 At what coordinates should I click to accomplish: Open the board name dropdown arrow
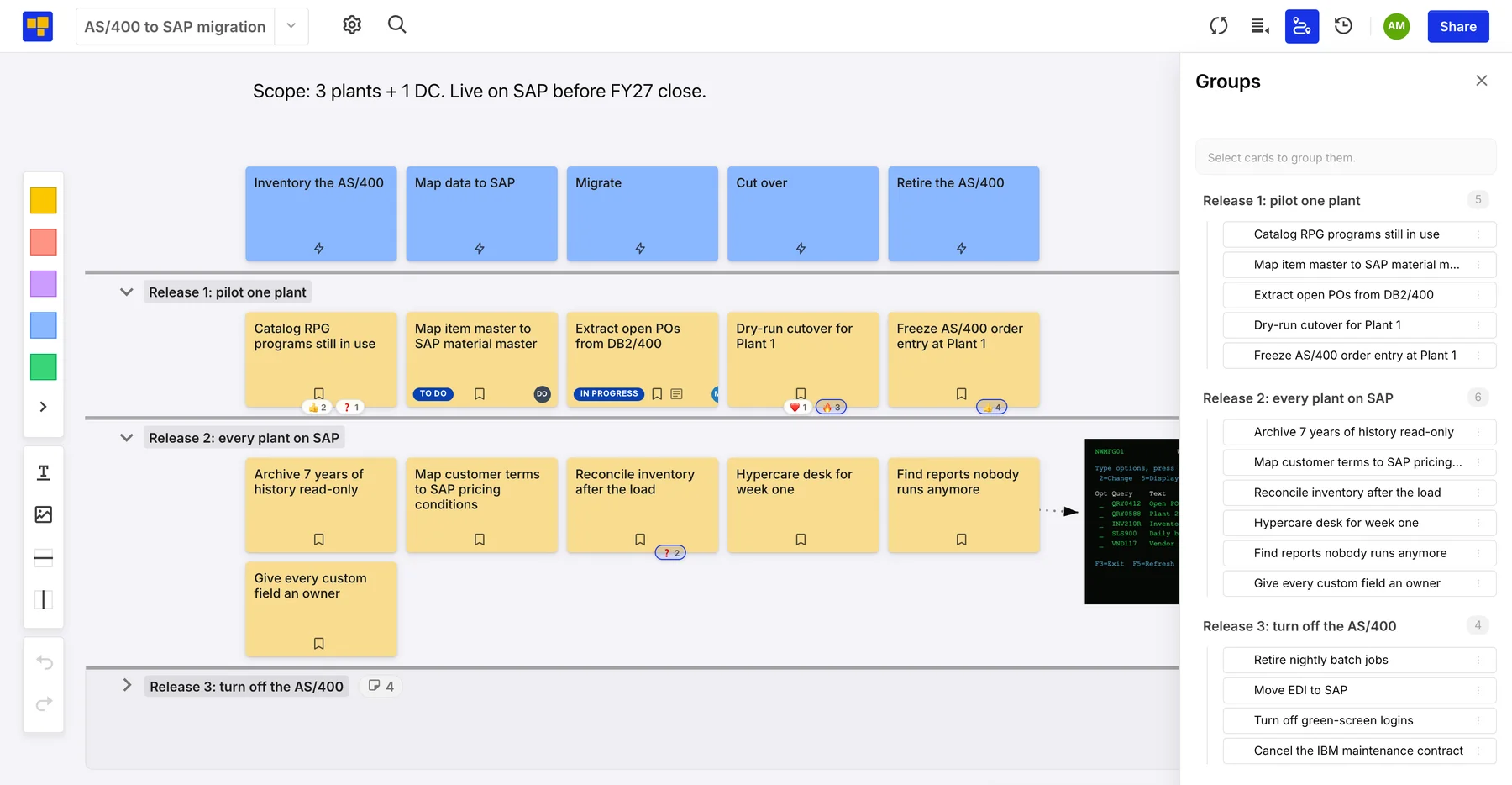click(x=291, y=26)
